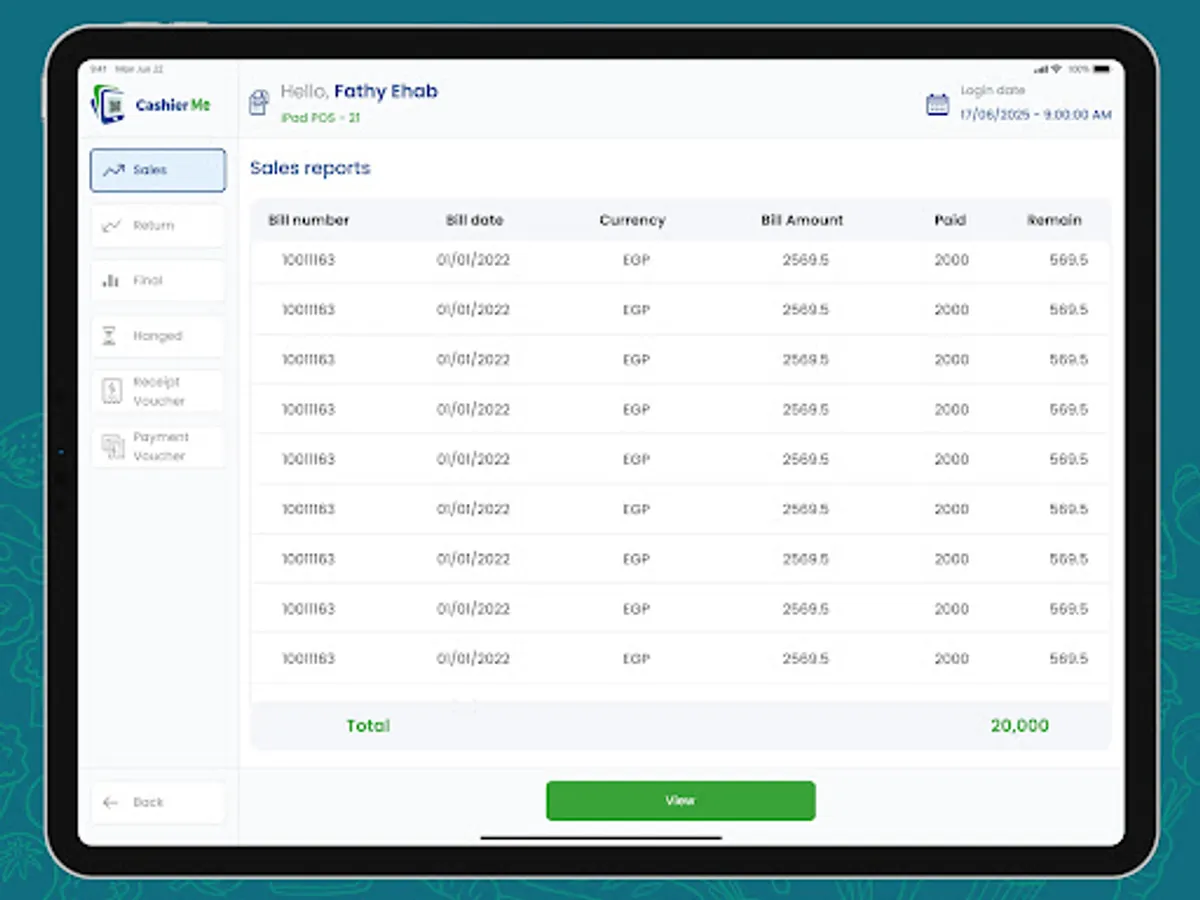Select the Final bar-chart icon

[x=113, y=280]
